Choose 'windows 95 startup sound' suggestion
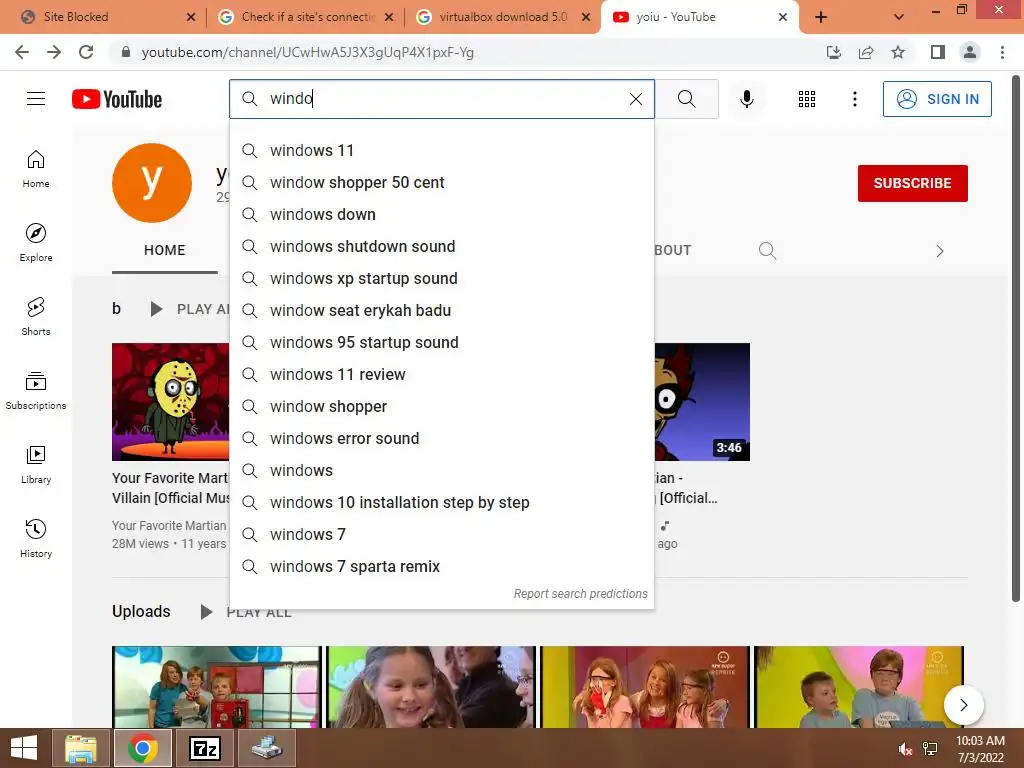Image resolution: width=1024 pixels, height=768 pixels. coord(442,342)
